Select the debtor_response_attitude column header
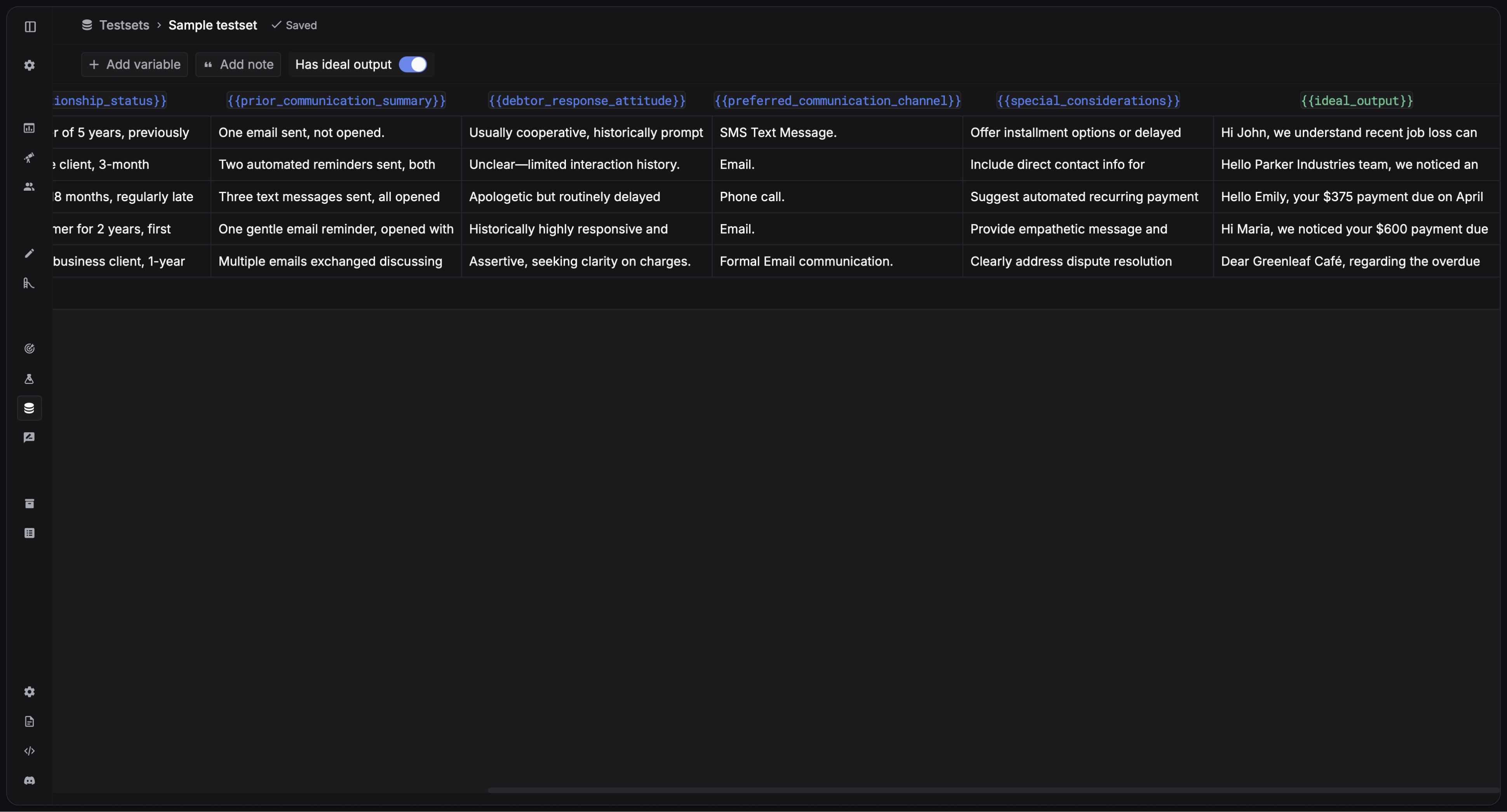The width and height of the screenshot is (1507, 812). (587, 101)
